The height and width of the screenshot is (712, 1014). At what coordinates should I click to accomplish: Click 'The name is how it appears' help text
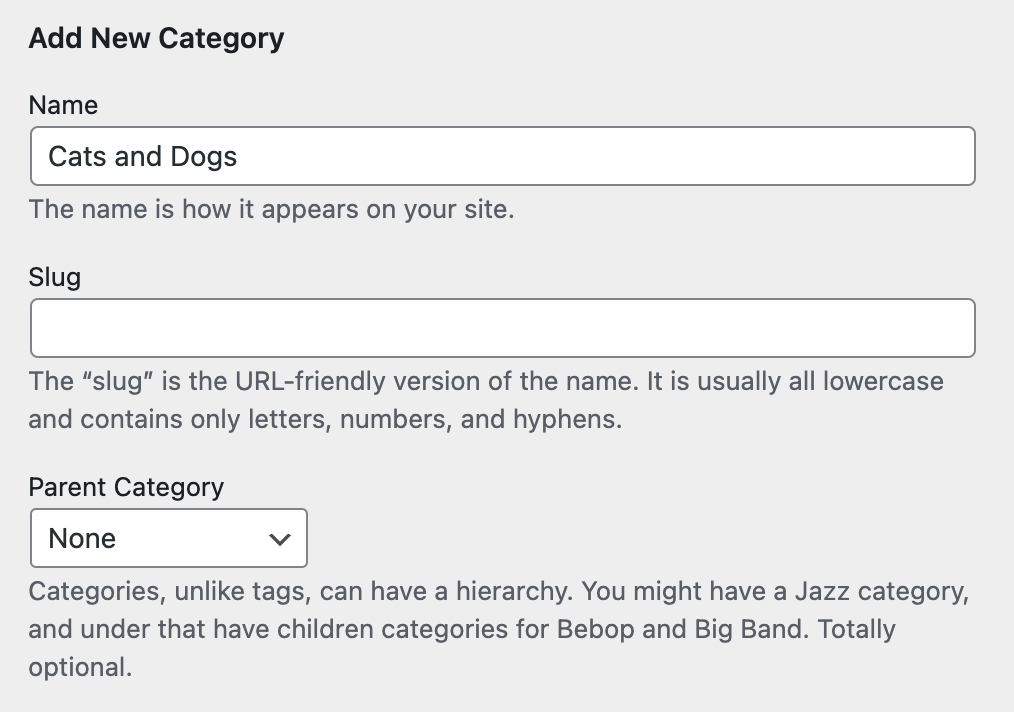(270, 210)
